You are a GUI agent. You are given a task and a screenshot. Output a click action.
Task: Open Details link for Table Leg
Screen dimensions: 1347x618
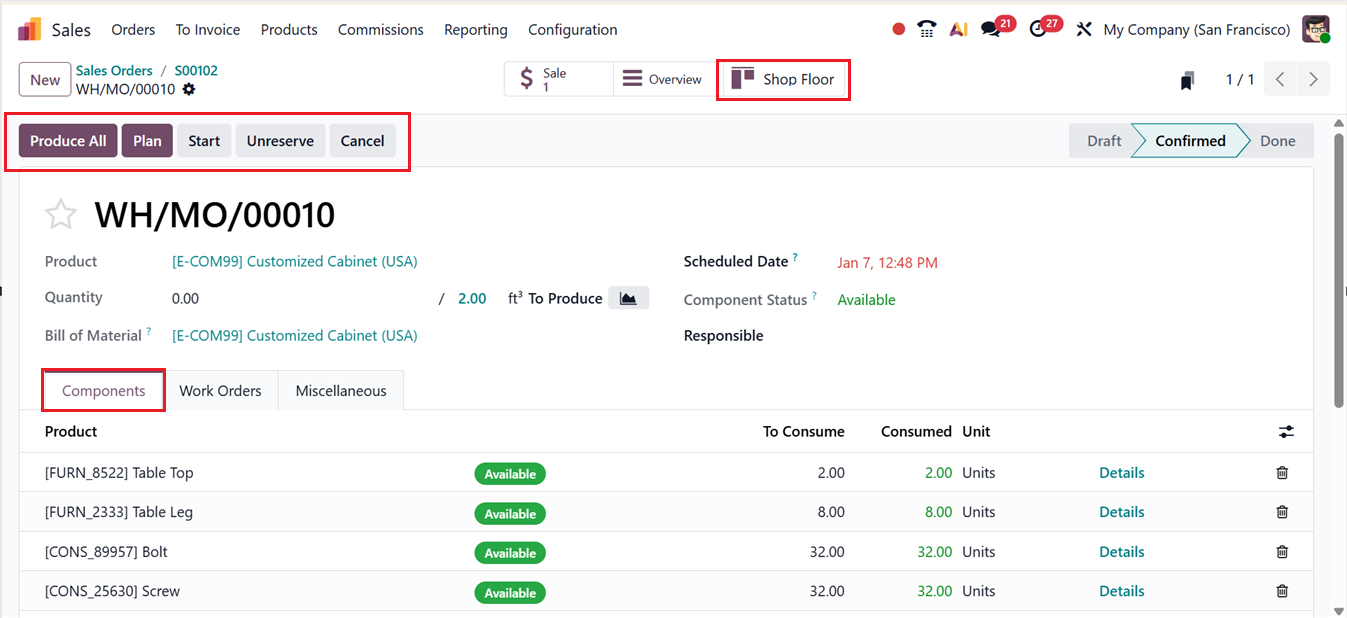click(x=1121, y=512)
